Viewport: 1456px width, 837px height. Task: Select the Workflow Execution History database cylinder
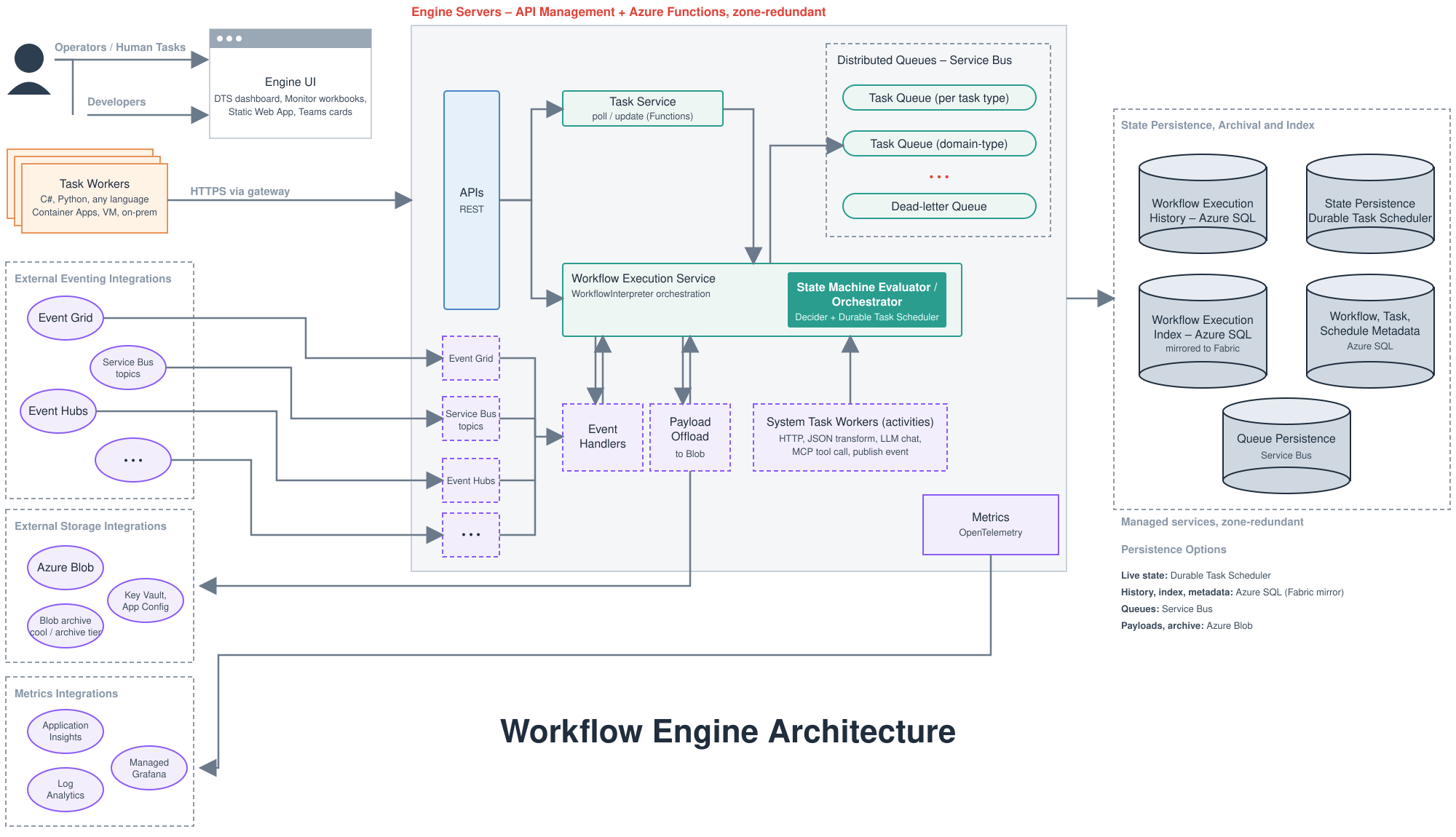click(1203, 204)
